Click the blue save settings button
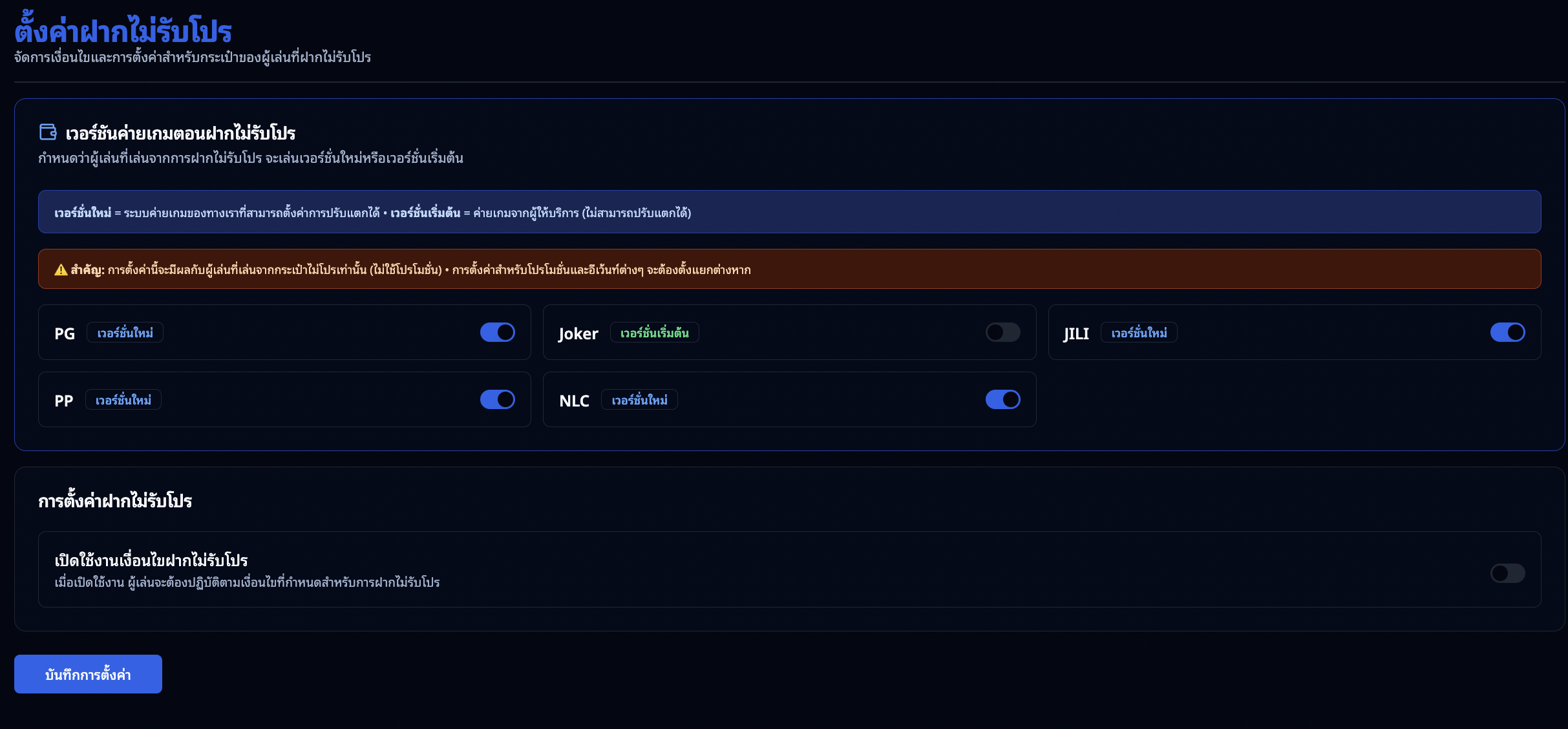Screen dimensions: 1568x729 tap(88, 674)
